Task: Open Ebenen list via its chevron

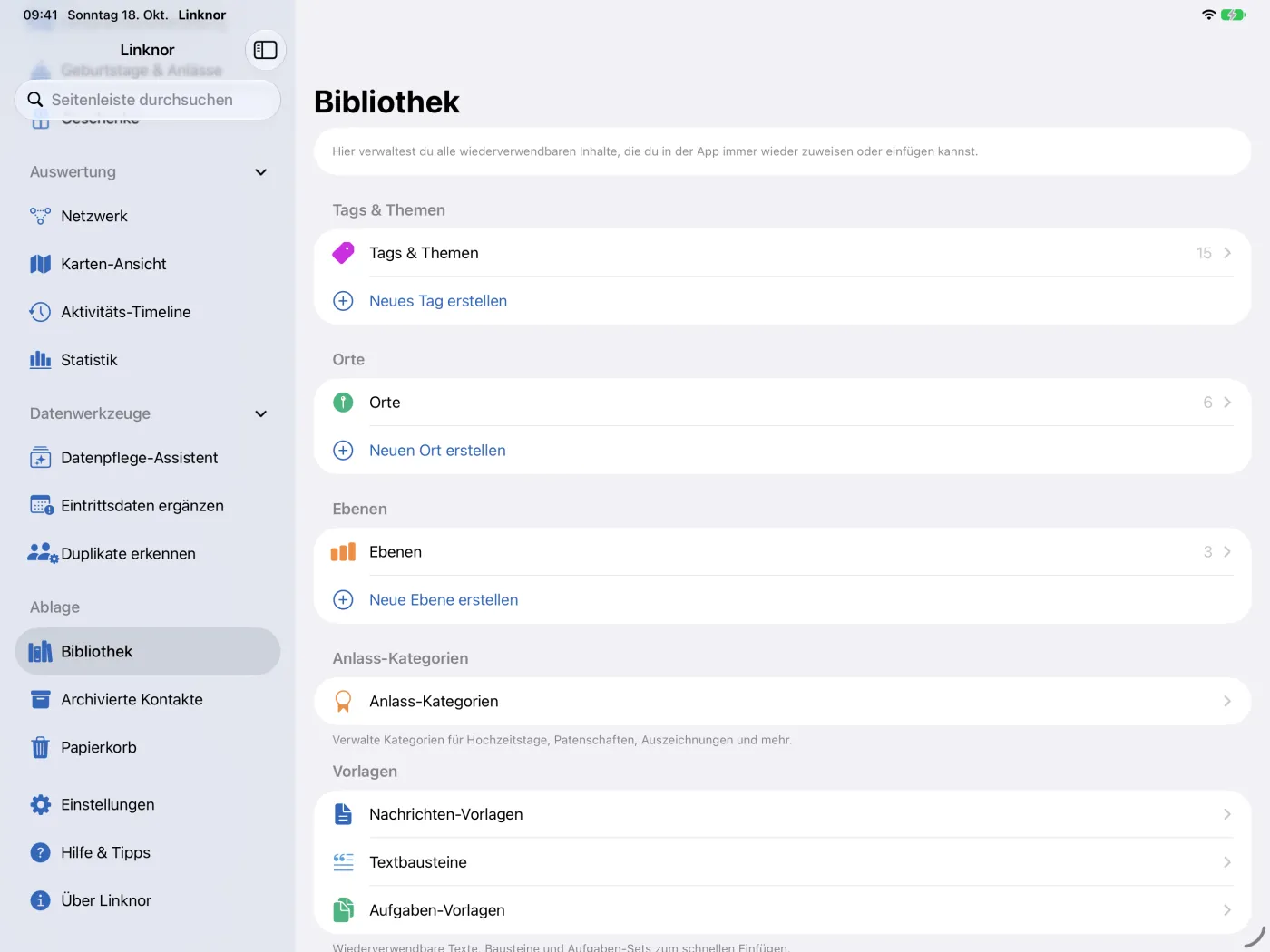Action: [x=1227, y=552]
